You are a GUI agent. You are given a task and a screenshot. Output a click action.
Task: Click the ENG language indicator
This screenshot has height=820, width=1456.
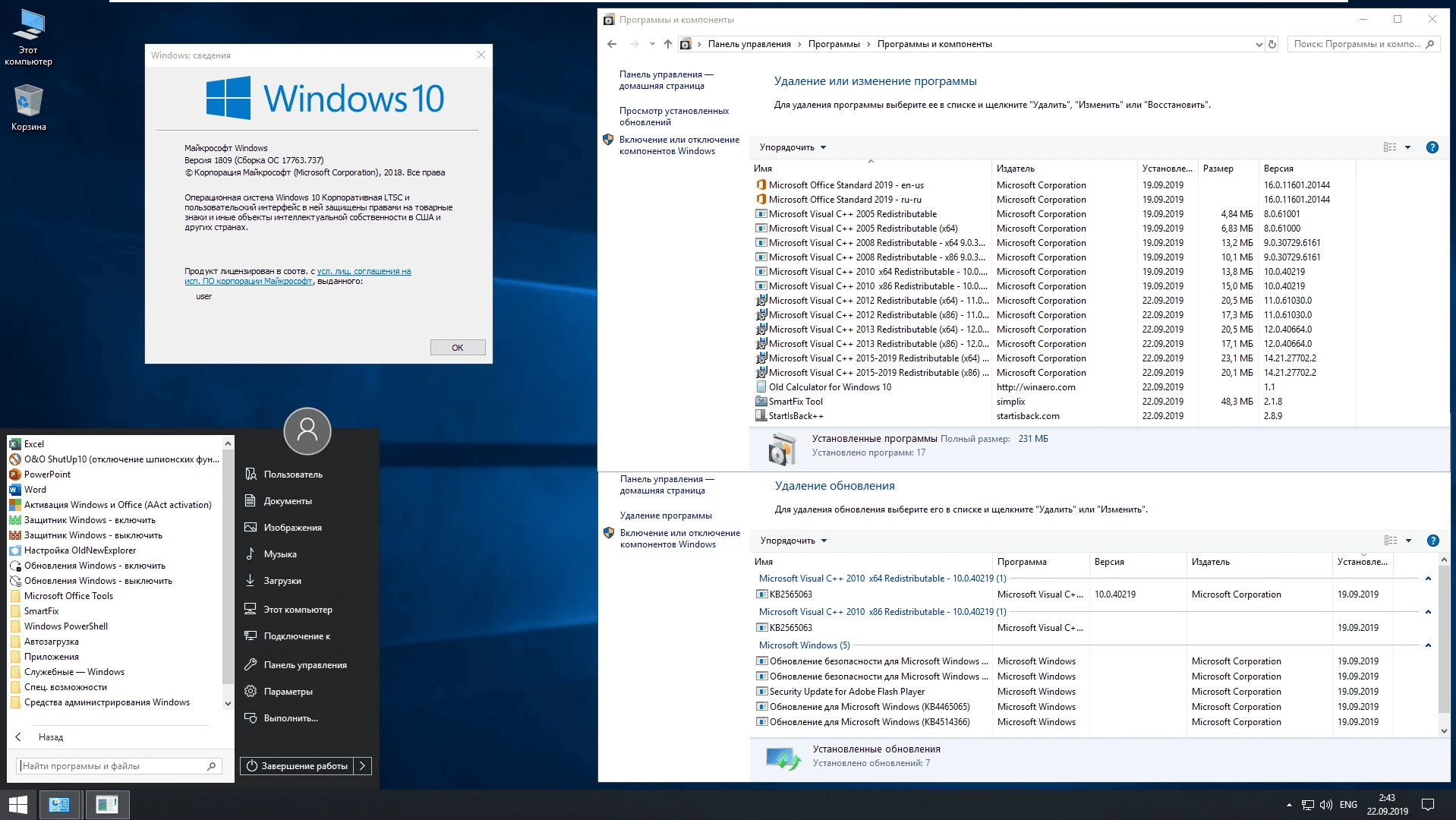1348,805
